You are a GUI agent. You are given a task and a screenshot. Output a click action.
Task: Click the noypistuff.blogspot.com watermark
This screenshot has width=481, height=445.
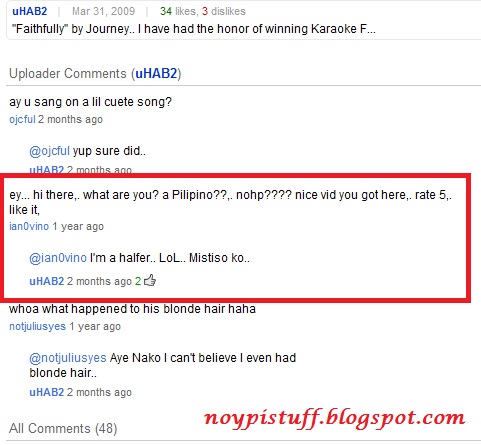click(x=335, y=418)
